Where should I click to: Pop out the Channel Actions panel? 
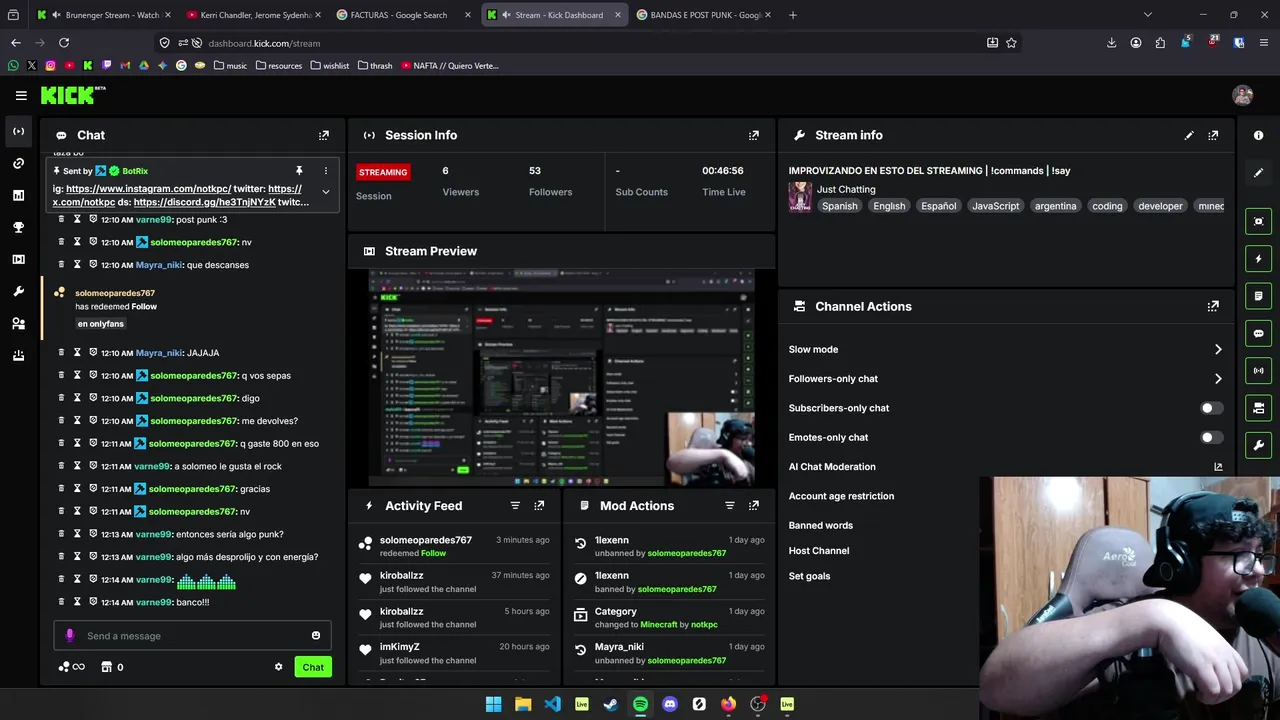1213,306
